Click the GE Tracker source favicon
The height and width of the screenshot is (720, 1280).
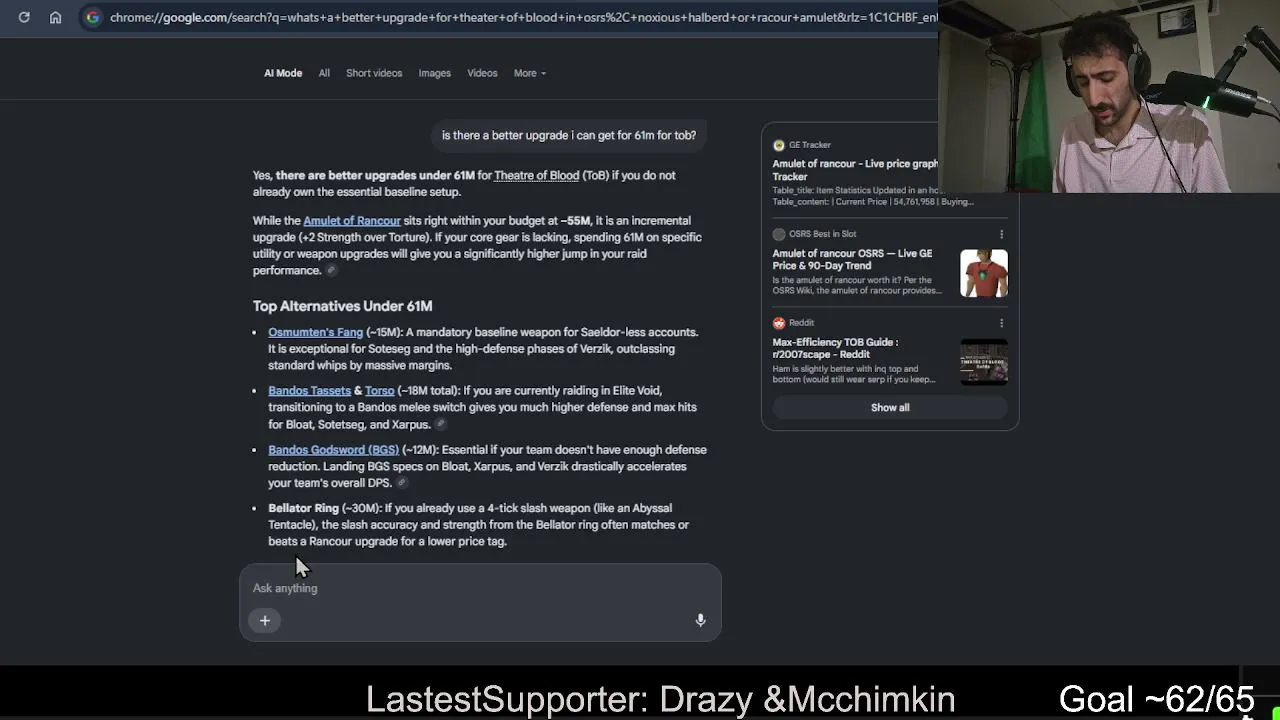779,145
